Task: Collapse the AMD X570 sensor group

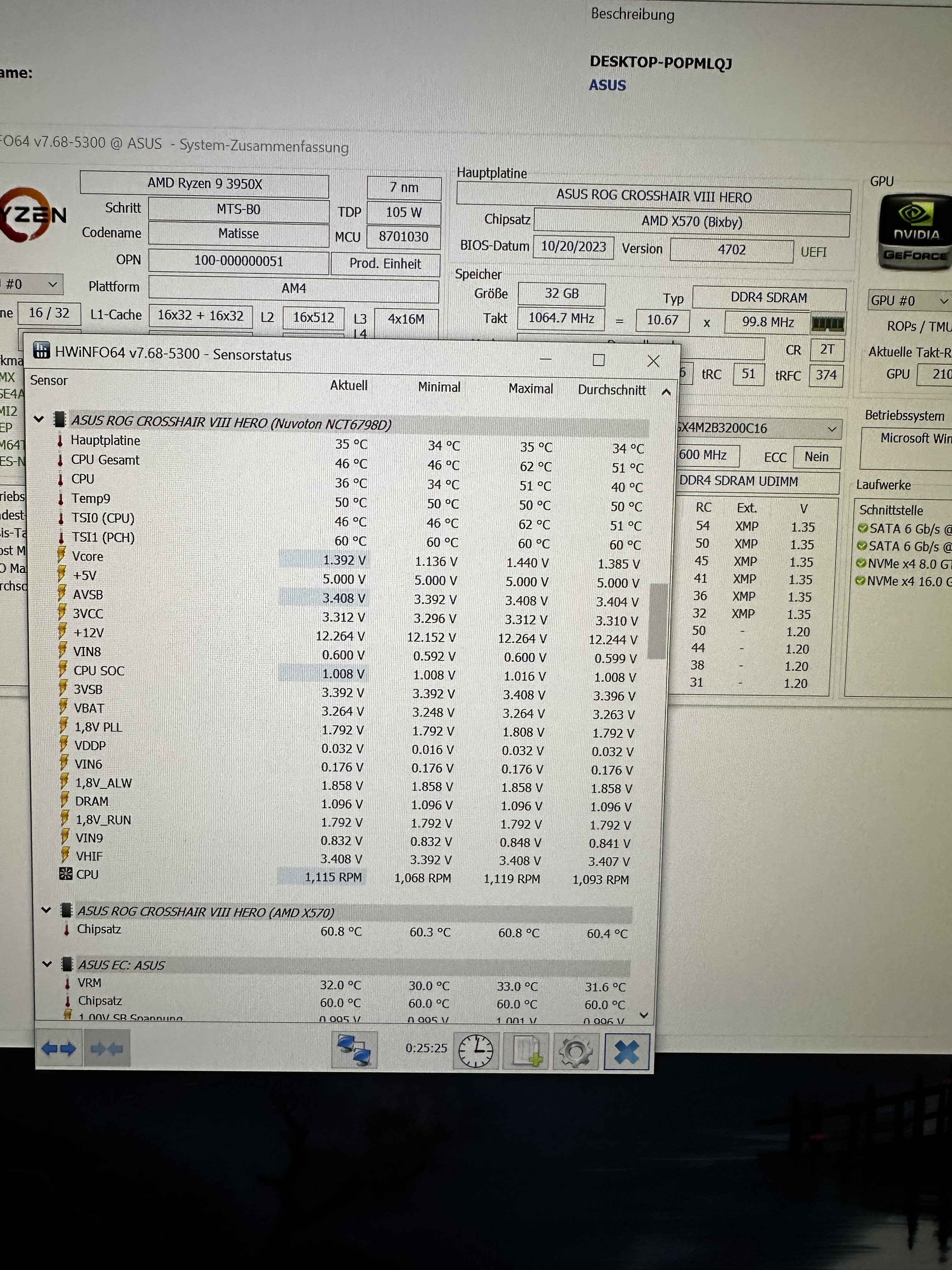Action: [47, 910]
